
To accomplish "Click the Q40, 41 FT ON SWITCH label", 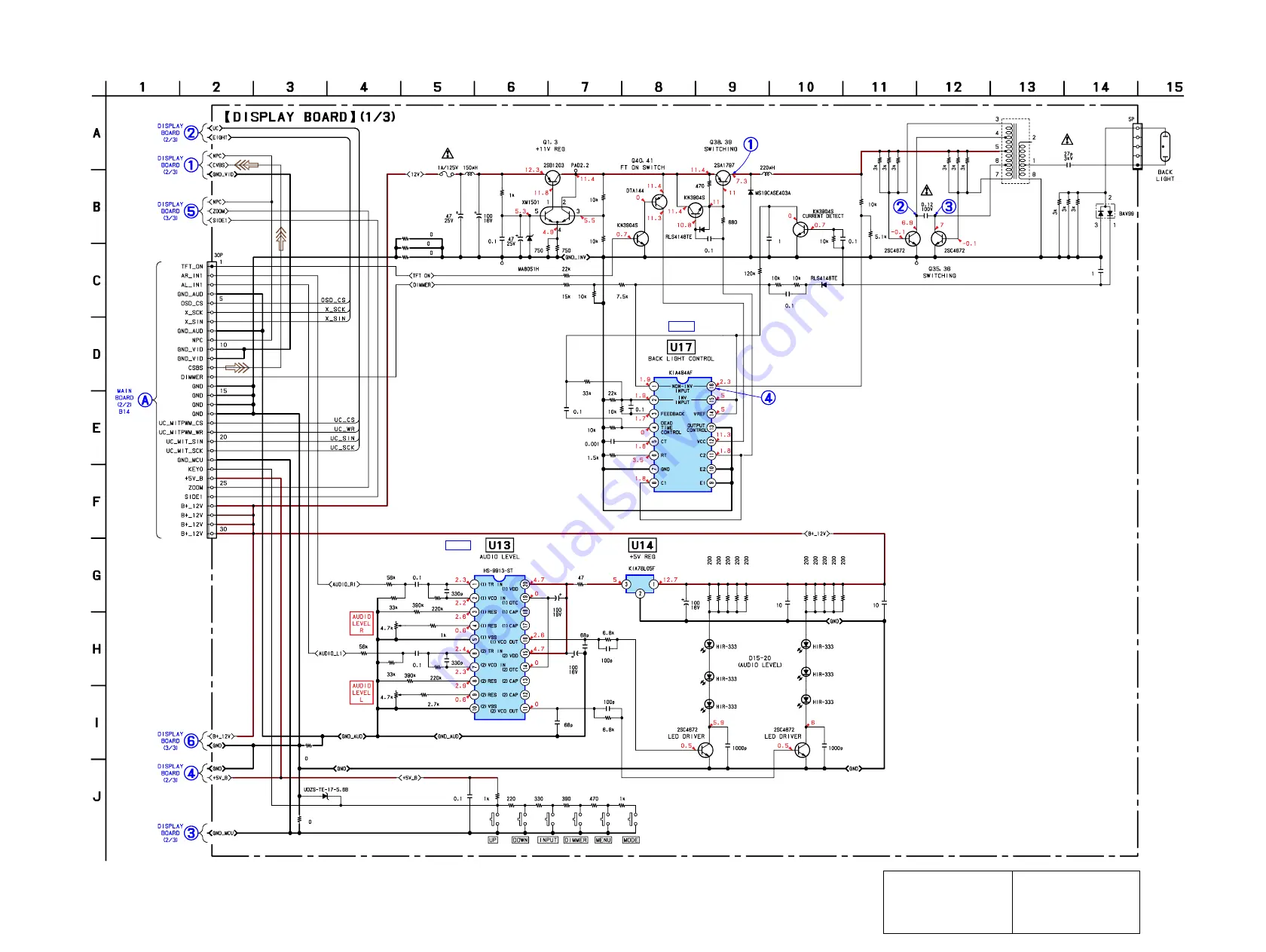I will click(643, 164).
